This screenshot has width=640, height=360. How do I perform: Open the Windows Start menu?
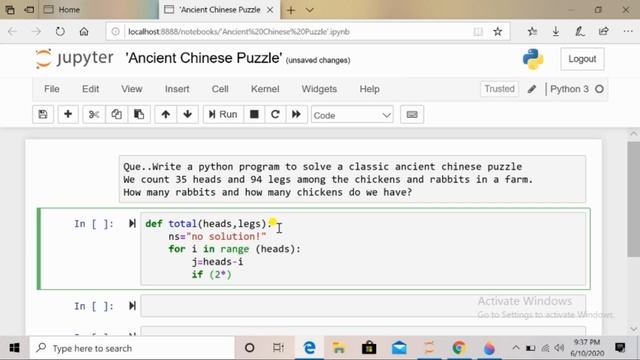pyautogui.click(x=14, y=348)
